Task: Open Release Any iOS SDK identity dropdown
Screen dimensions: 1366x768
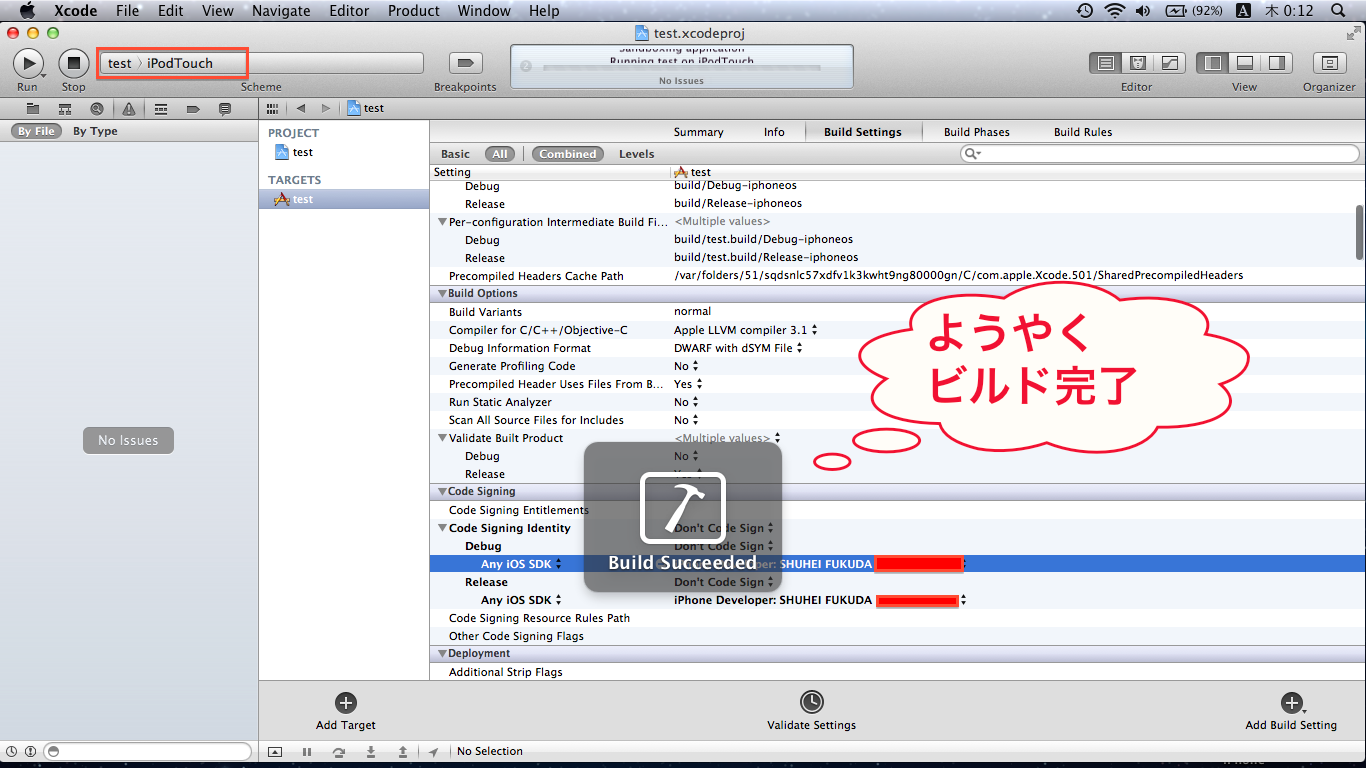Action: [821, 600]
